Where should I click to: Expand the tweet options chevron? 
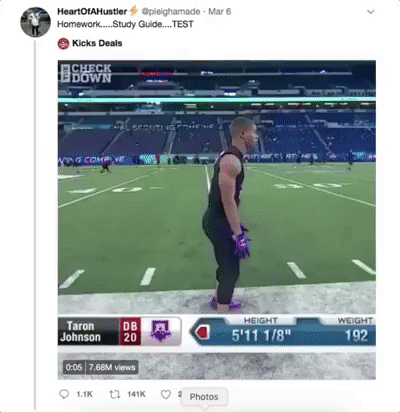pyautogui.click(x=370, y=12)
